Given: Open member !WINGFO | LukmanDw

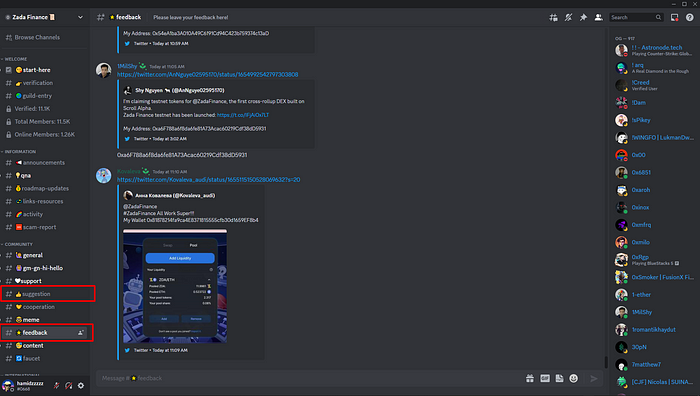Looking at the screenshot, I should (x=655, y=138).
